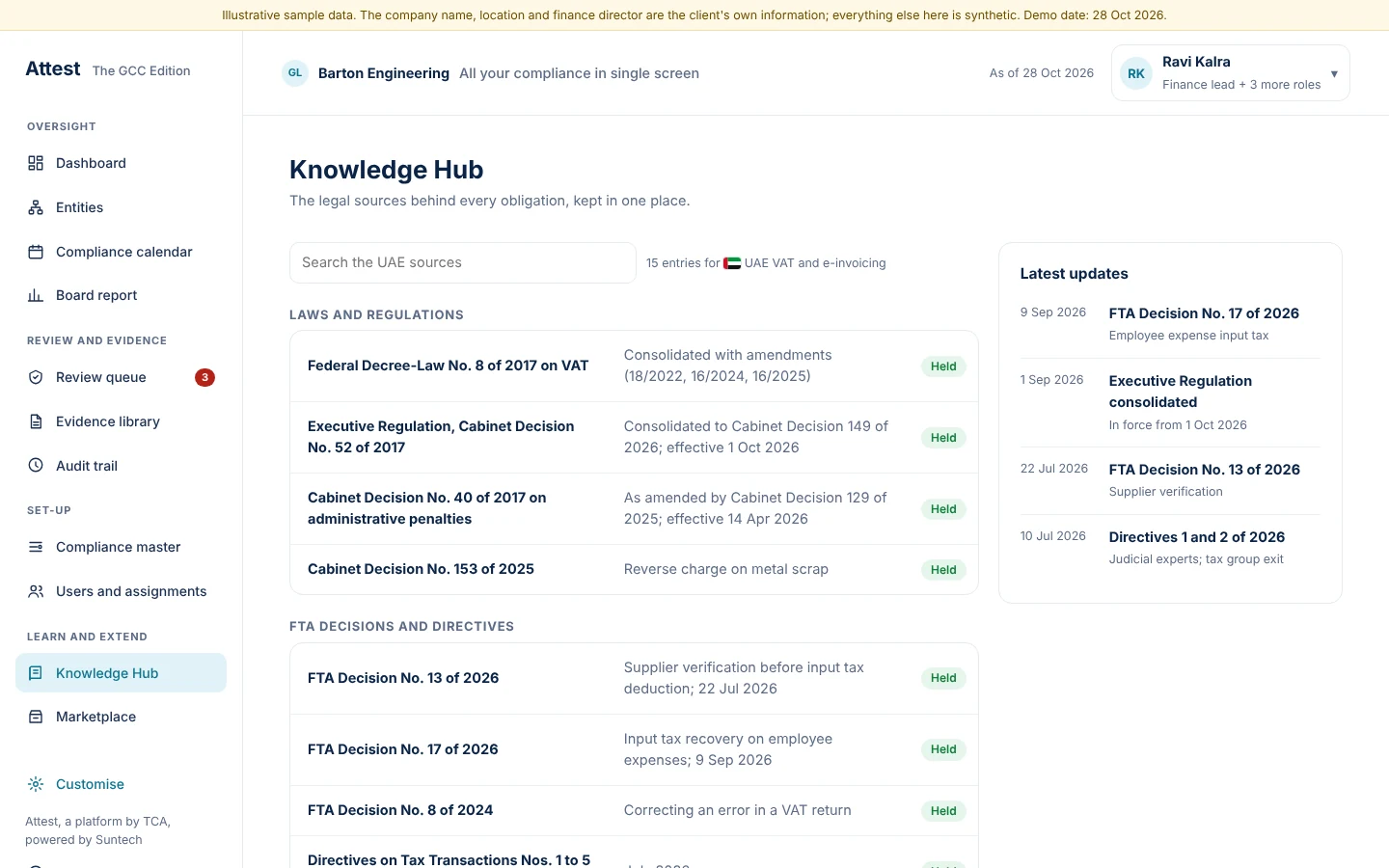1389x868 pixels.
Task: Click Held badge for FTA Decision No. 13 row
Action: click(943, 678)
